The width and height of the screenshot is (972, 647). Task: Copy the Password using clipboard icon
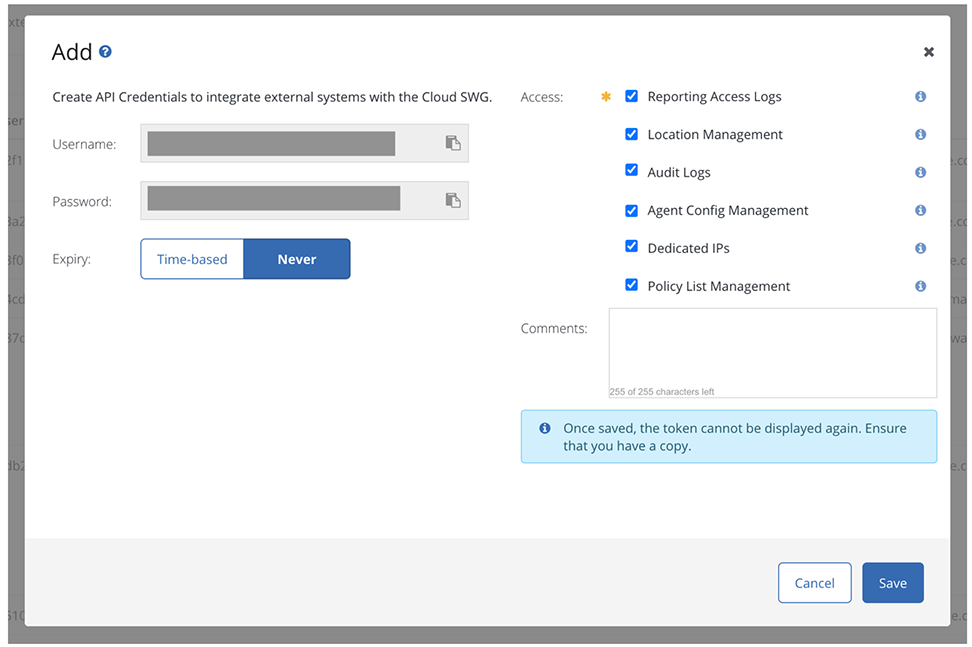(x=453, y=200)
